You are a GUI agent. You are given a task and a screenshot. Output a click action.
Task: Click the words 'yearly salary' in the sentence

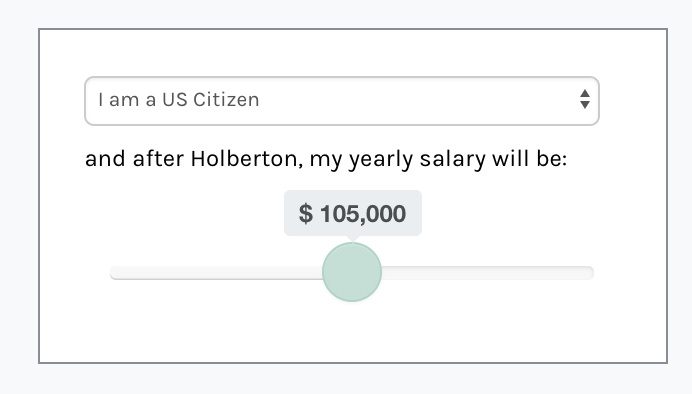(x=417, y=159)
